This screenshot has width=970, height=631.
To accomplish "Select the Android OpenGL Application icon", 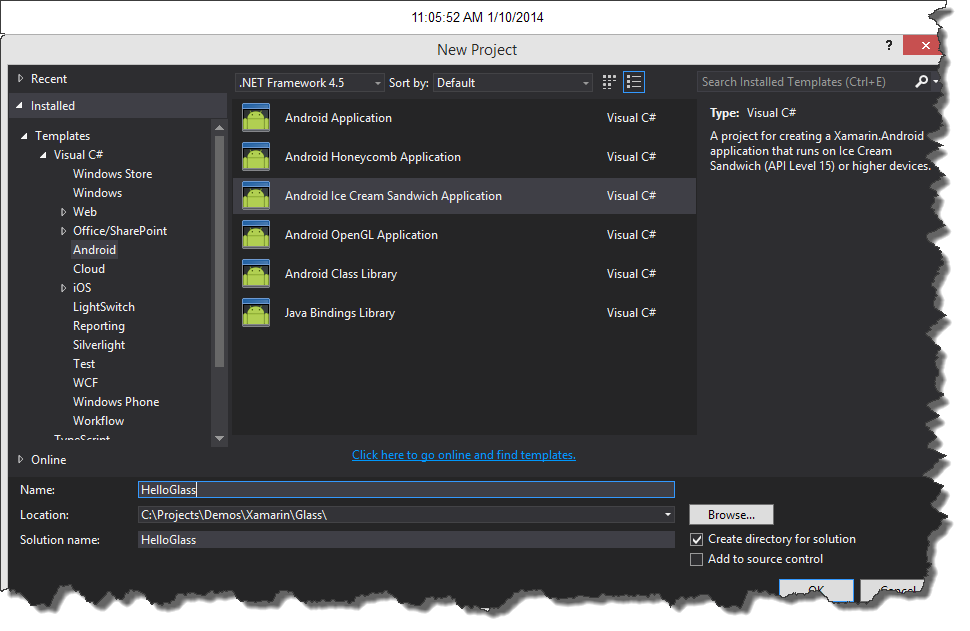I will (255, 234).
